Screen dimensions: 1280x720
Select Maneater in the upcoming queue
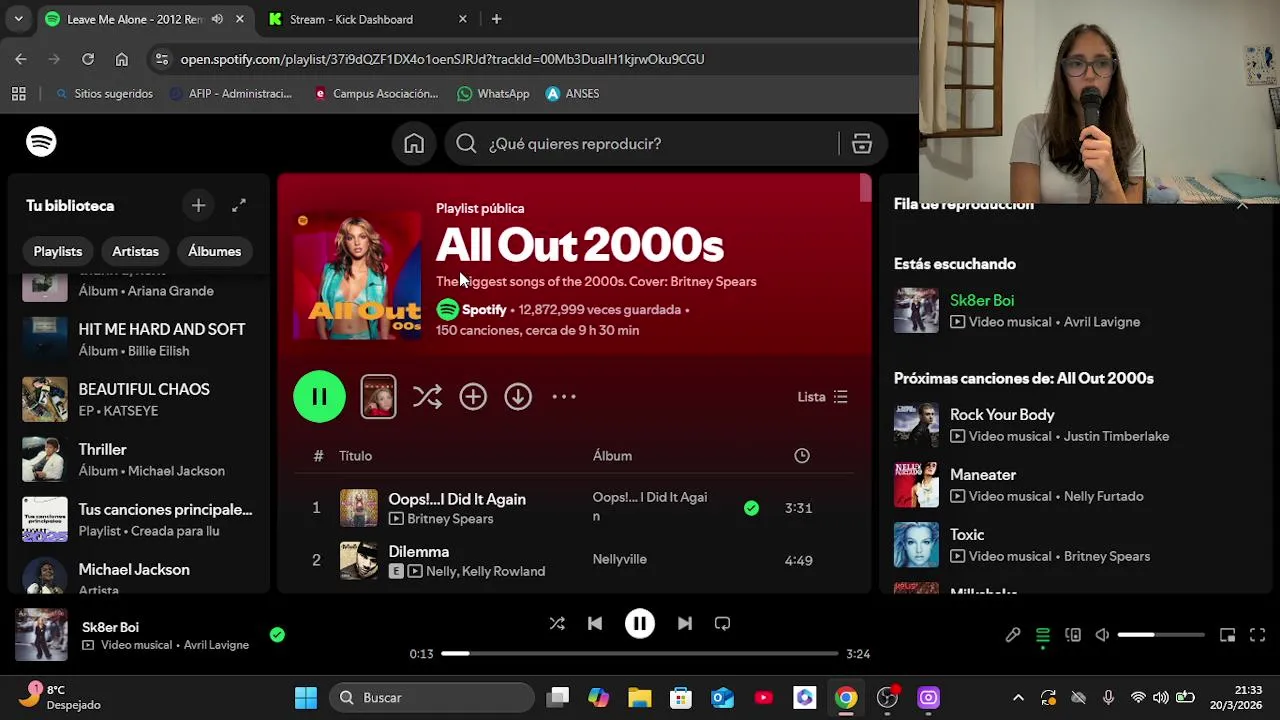tap(983, 475)
